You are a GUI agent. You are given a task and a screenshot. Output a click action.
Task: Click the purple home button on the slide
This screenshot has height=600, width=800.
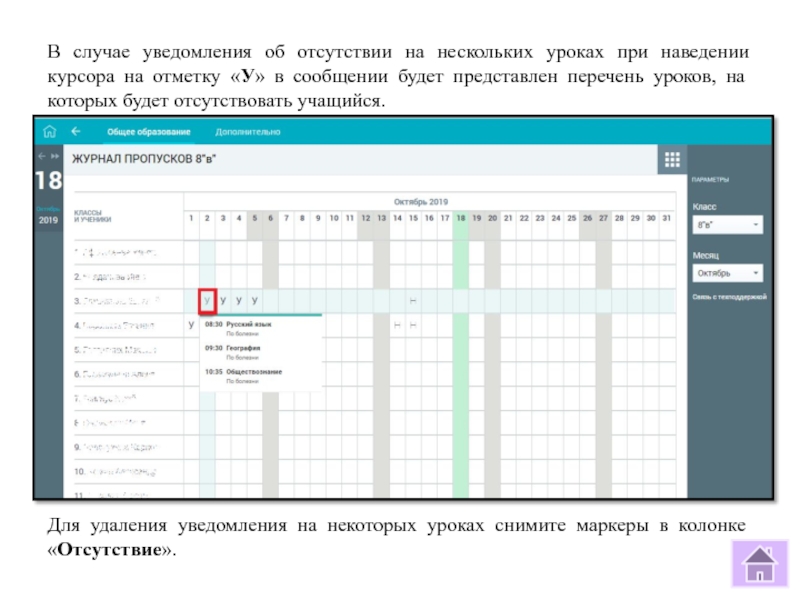coord(759,563)
